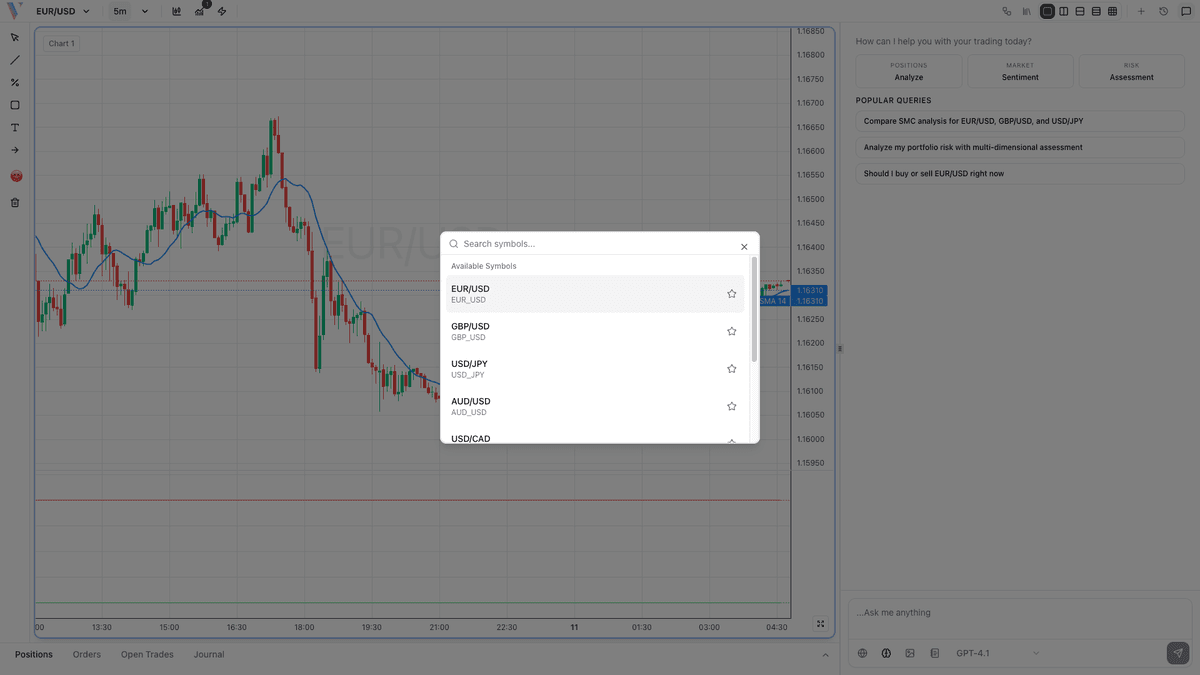This screenshot has width=1200, height=675.
Task: Select the rectangle drawing tool
Action: pos(14,104)
